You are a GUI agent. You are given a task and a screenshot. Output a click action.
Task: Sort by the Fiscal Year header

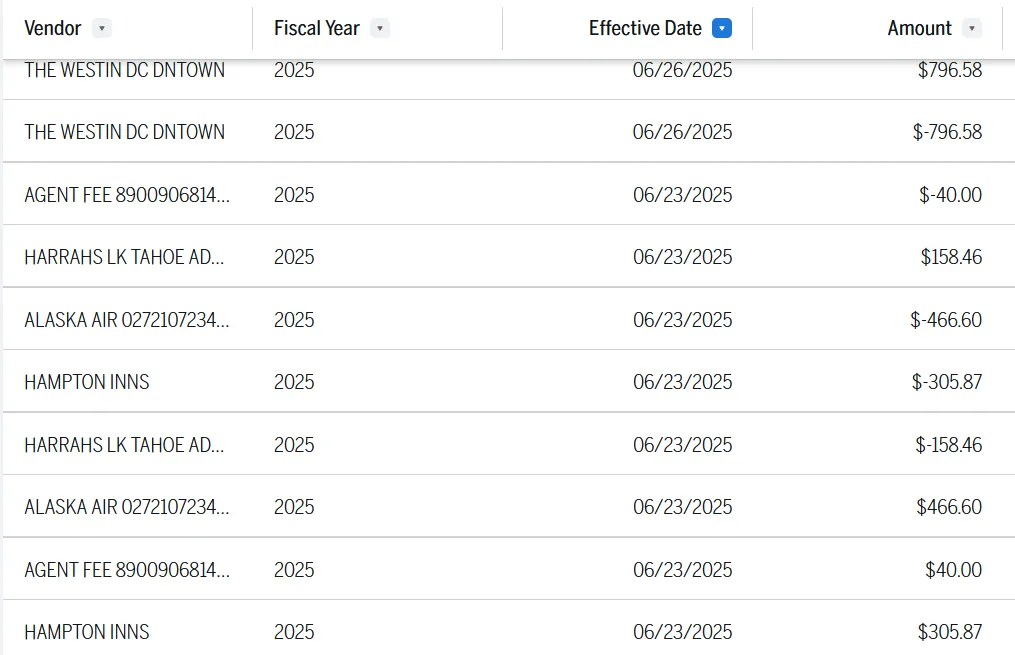point(317,28)
